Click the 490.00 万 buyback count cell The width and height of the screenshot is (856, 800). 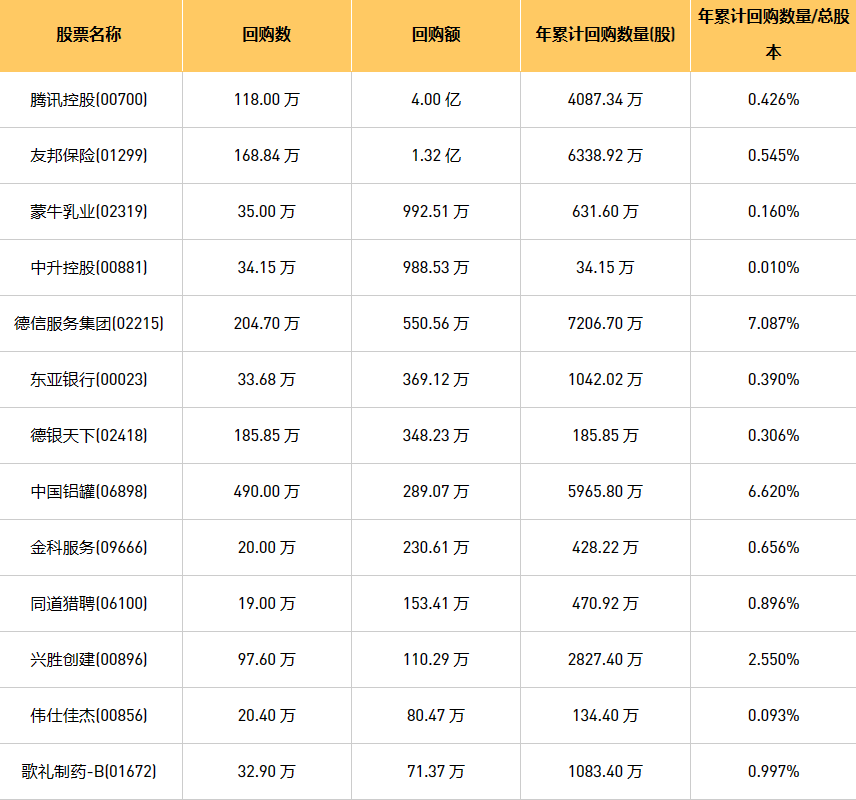(x=266, y=491)
